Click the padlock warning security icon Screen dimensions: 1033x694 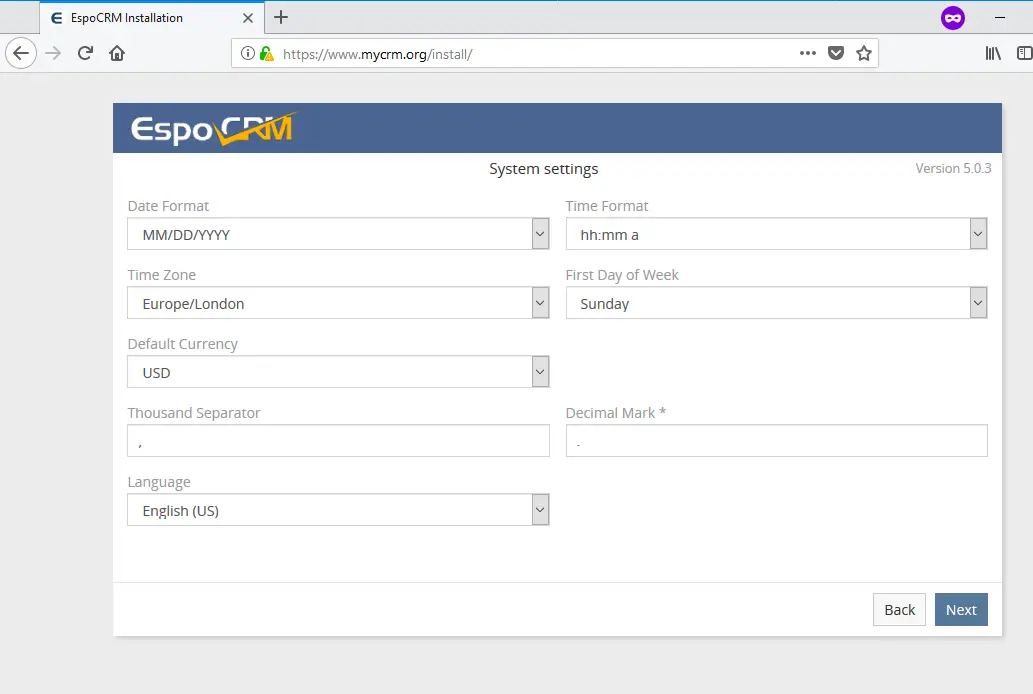[266, 53]
